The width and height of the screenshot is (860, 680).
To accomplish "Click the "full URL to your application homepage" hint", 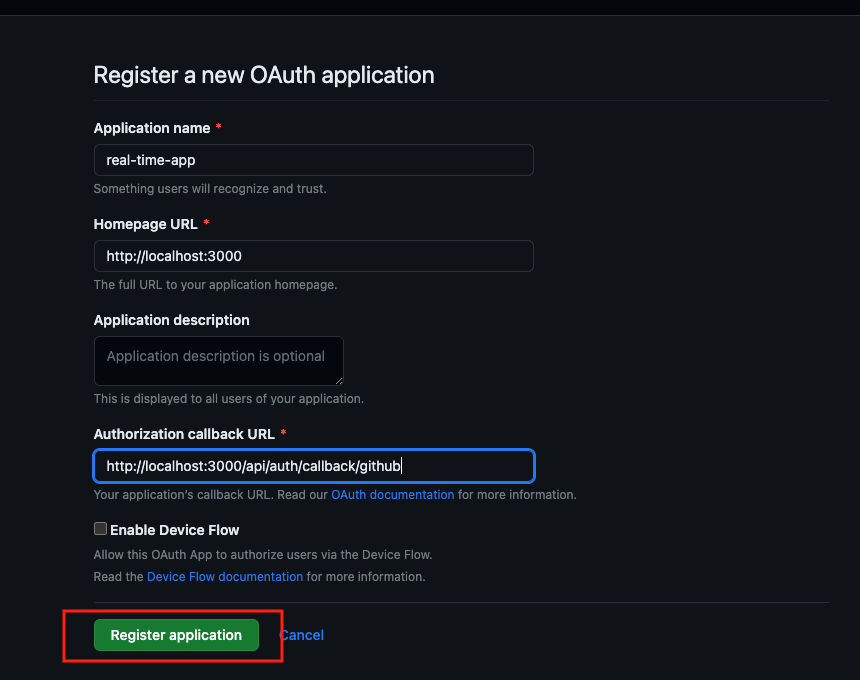I will (x=215, y=284).
